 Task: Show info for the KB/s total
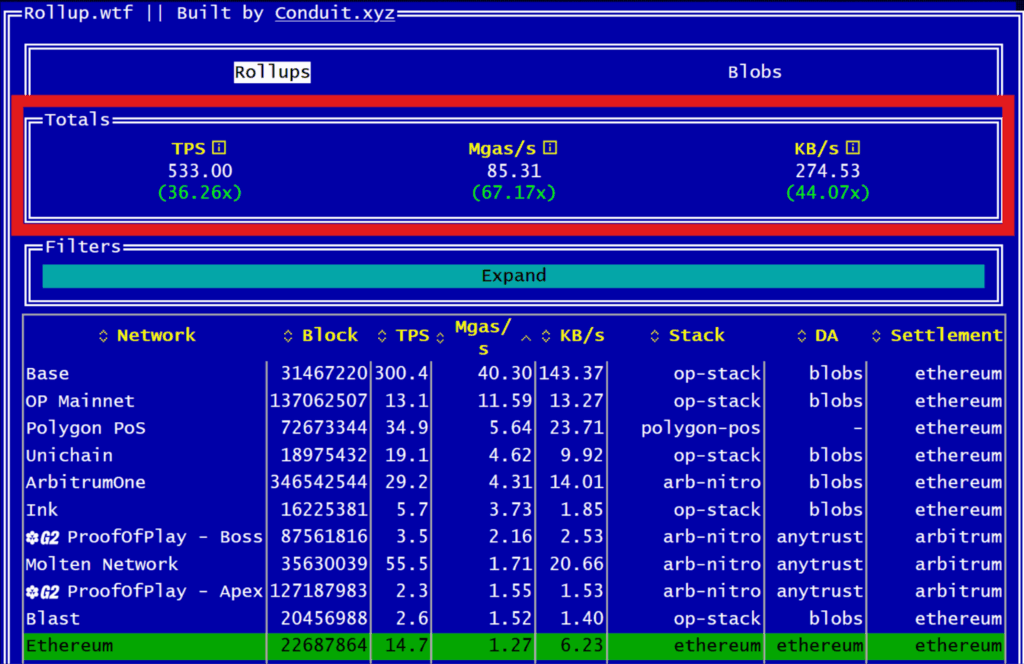(x=853, y=148)
